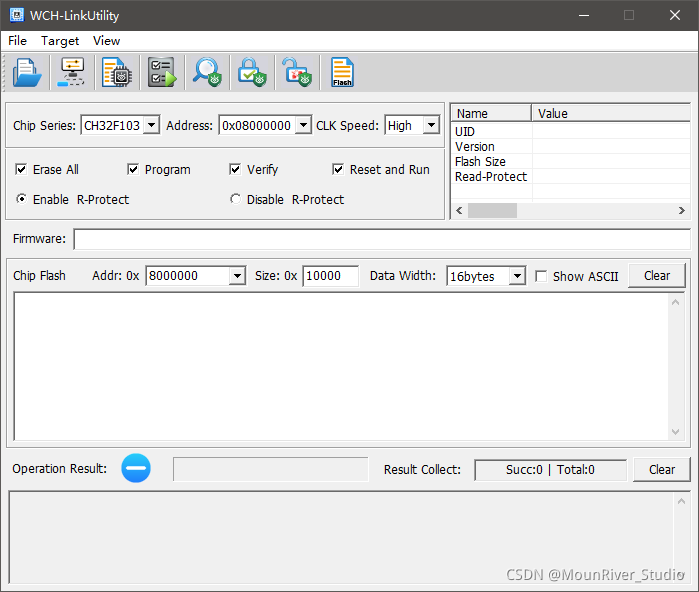Select Enable R-Protect radio button

click(x=21, y=199)
